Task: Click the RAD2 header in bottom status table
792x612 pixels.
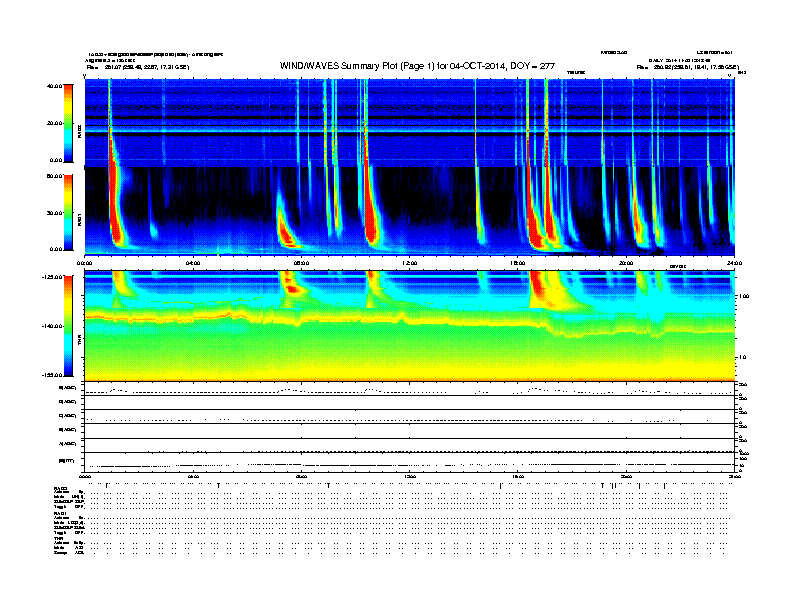Action: tap(60, 489)
